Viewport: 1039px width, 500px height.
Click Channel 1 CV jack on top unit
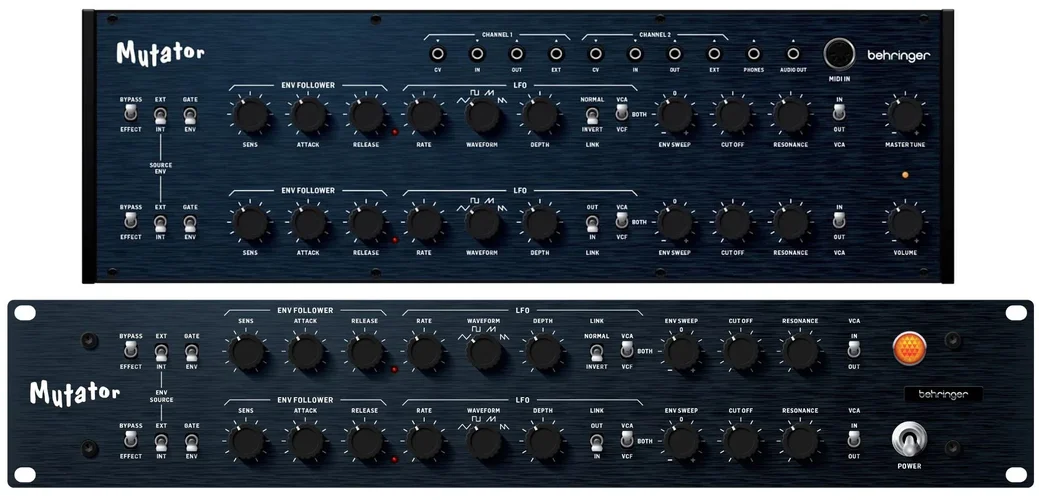[x=437, y=54]
